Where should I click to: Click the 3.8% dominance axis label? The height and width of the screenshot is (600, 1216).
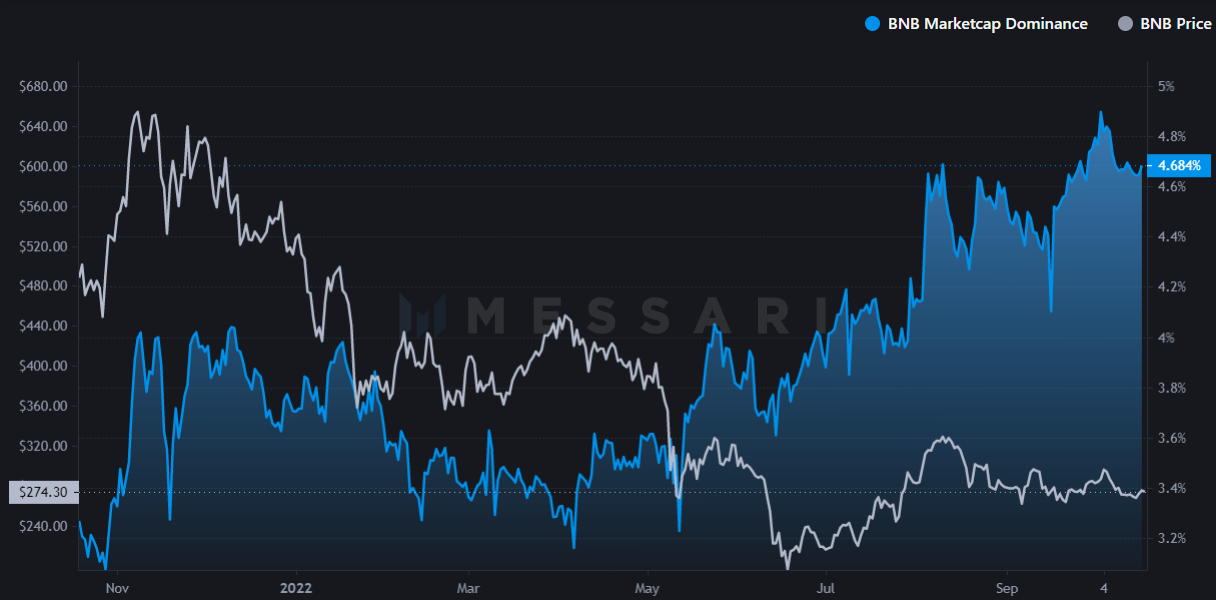click(1172, 388)
